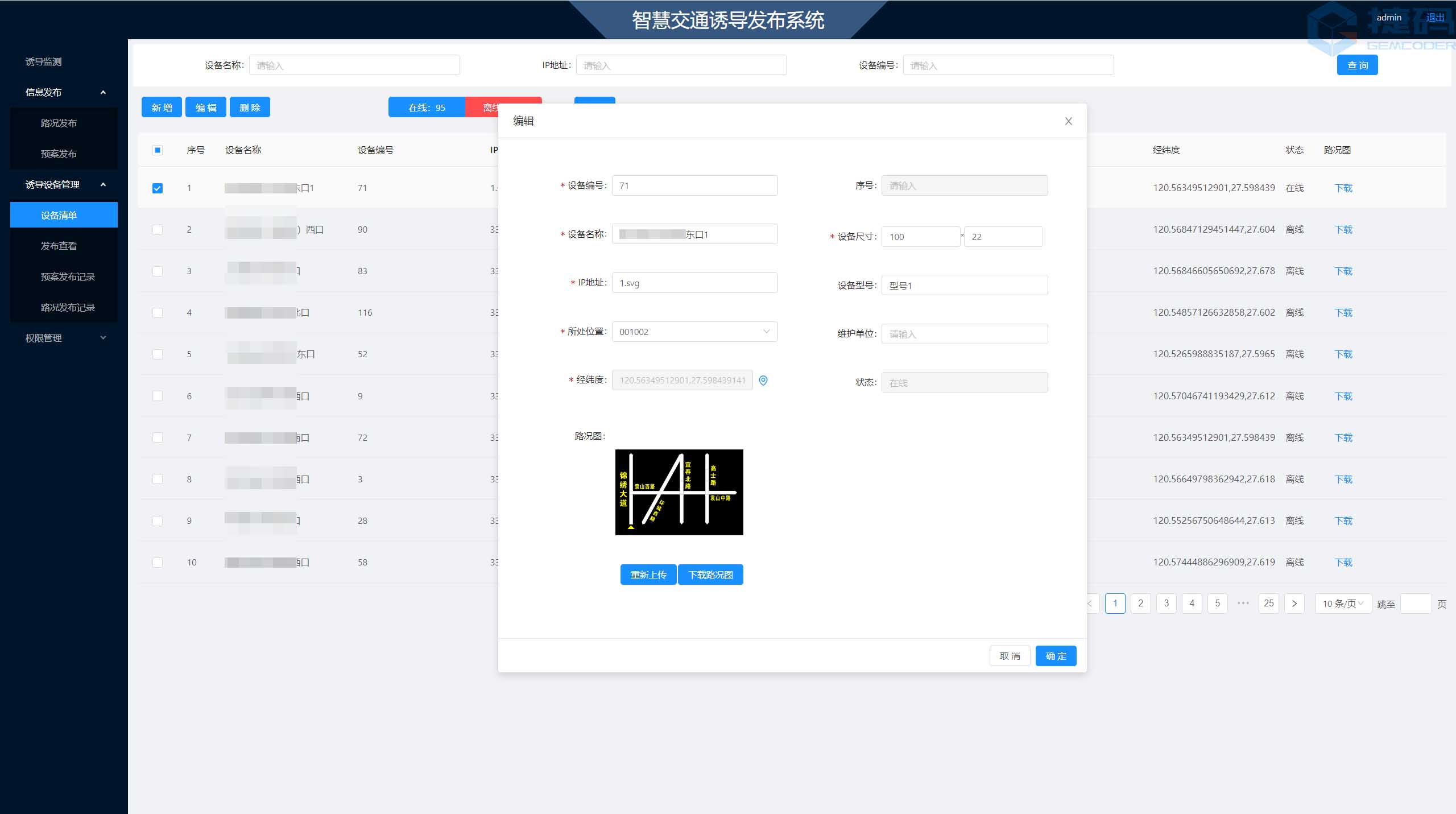Click 重新上传 button for road map
The width and height of the screenshot is (1456, 814).
[647, 574]
